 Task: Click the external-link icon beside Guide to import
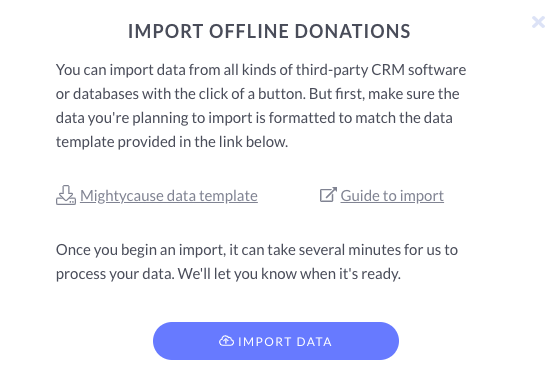(x=328, y=195)
